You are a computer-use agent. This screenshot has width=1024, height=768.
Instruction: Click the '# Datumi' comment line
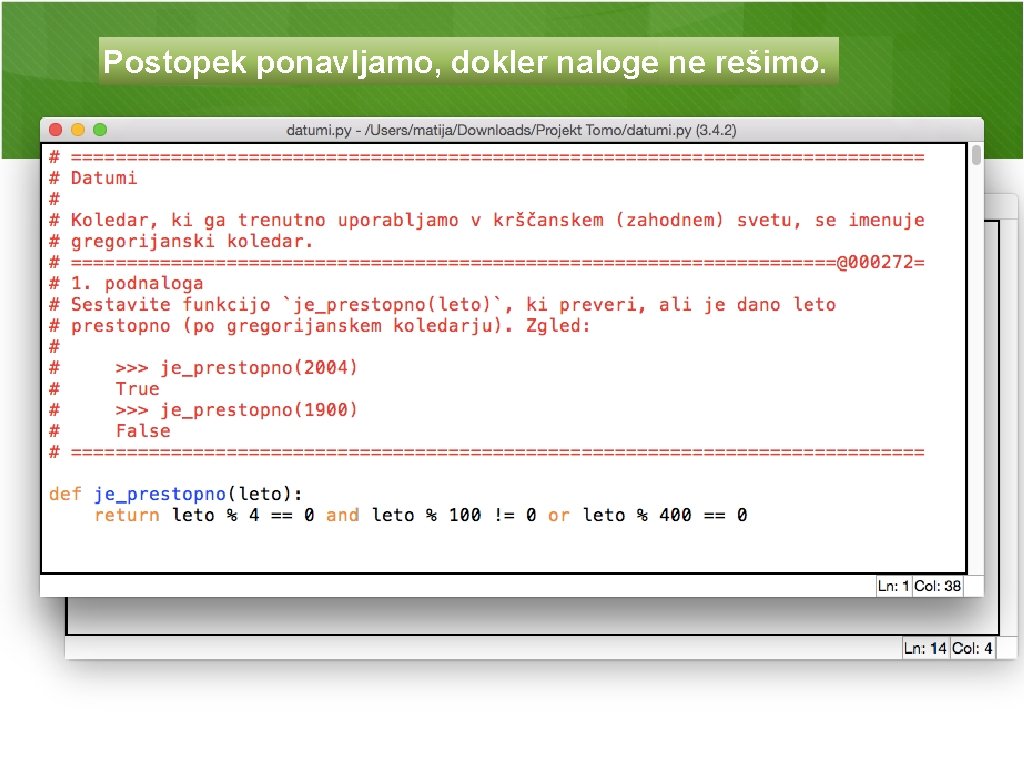coord(93,178)
